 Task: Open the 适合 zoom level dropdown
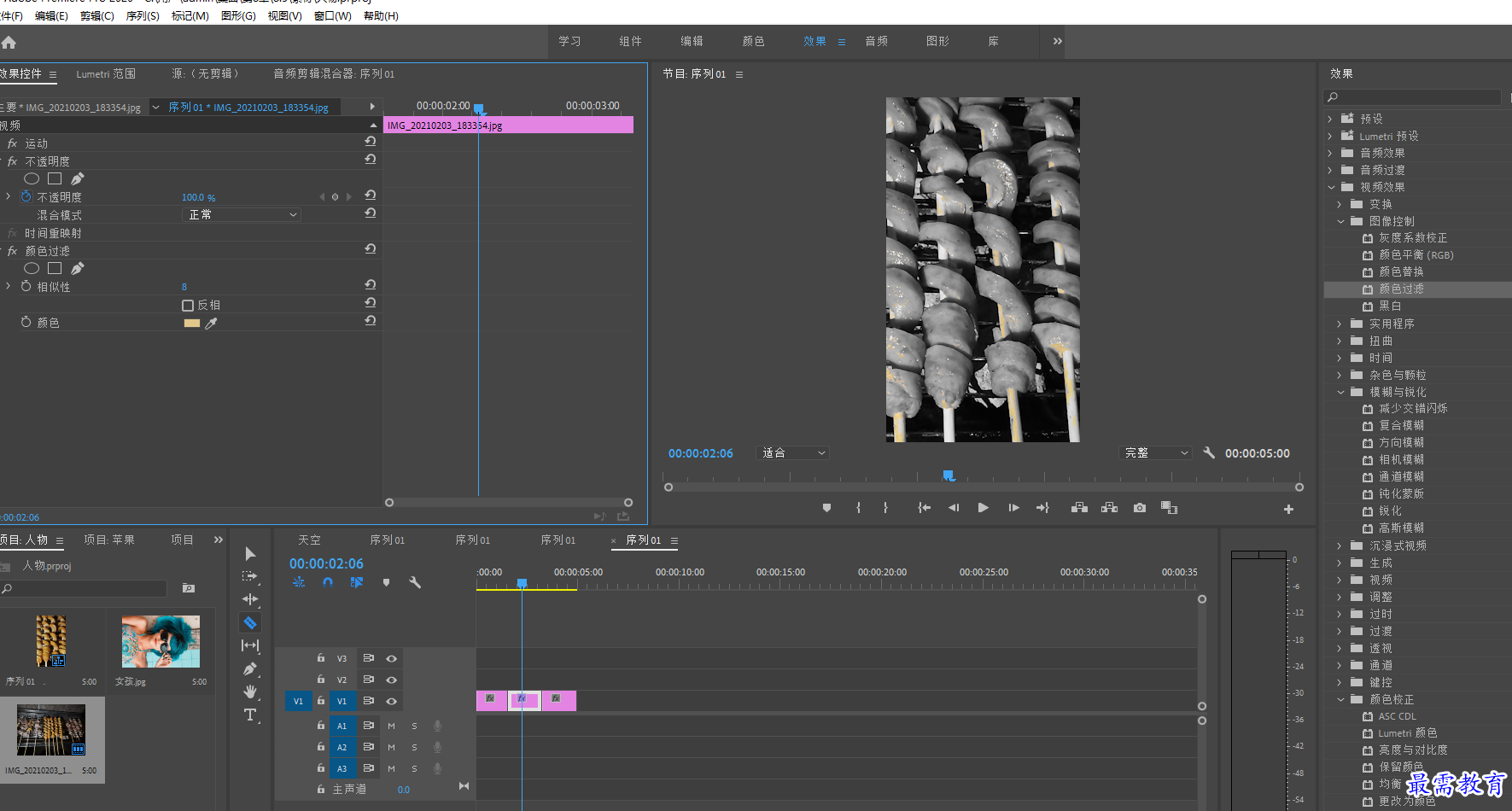coord(793,453)
